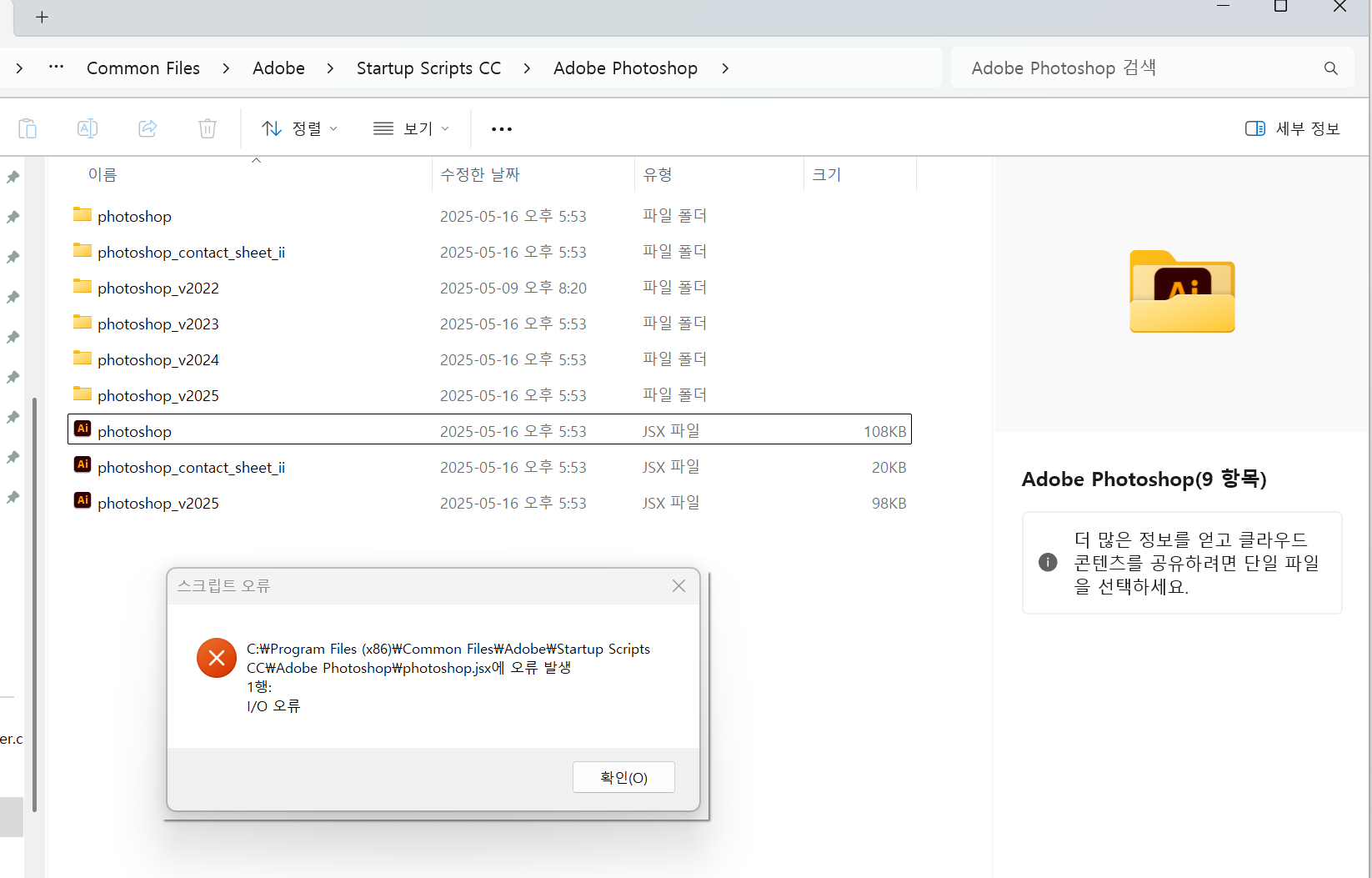The height and width of the screenshot is (878, 1372).
Task: Click the Paste icon in the toolbar
Action: [28, 128]
